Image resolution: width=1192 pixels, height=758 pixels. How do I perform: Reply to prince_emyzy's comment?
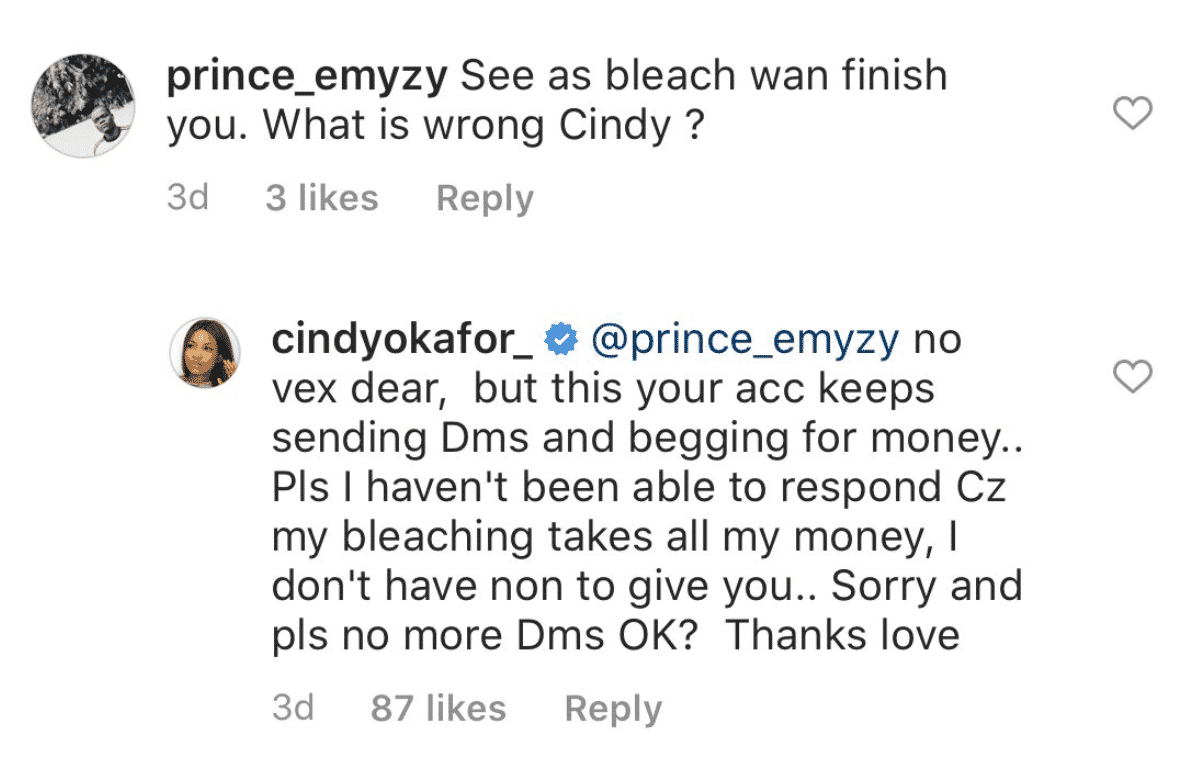click(x=484, y=198)
